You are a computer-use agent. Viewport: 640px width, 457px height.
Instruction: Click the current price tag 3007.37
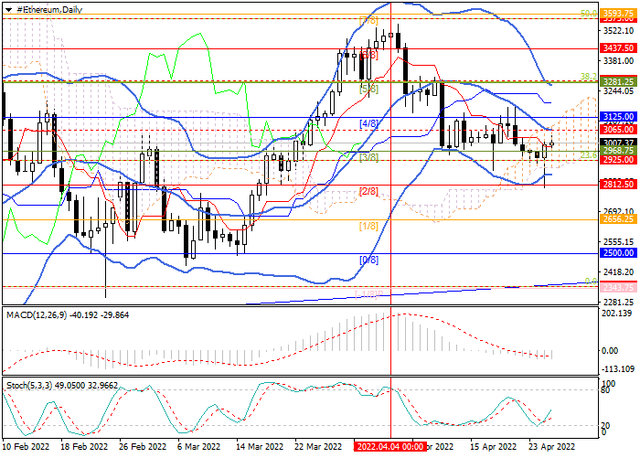618,143
